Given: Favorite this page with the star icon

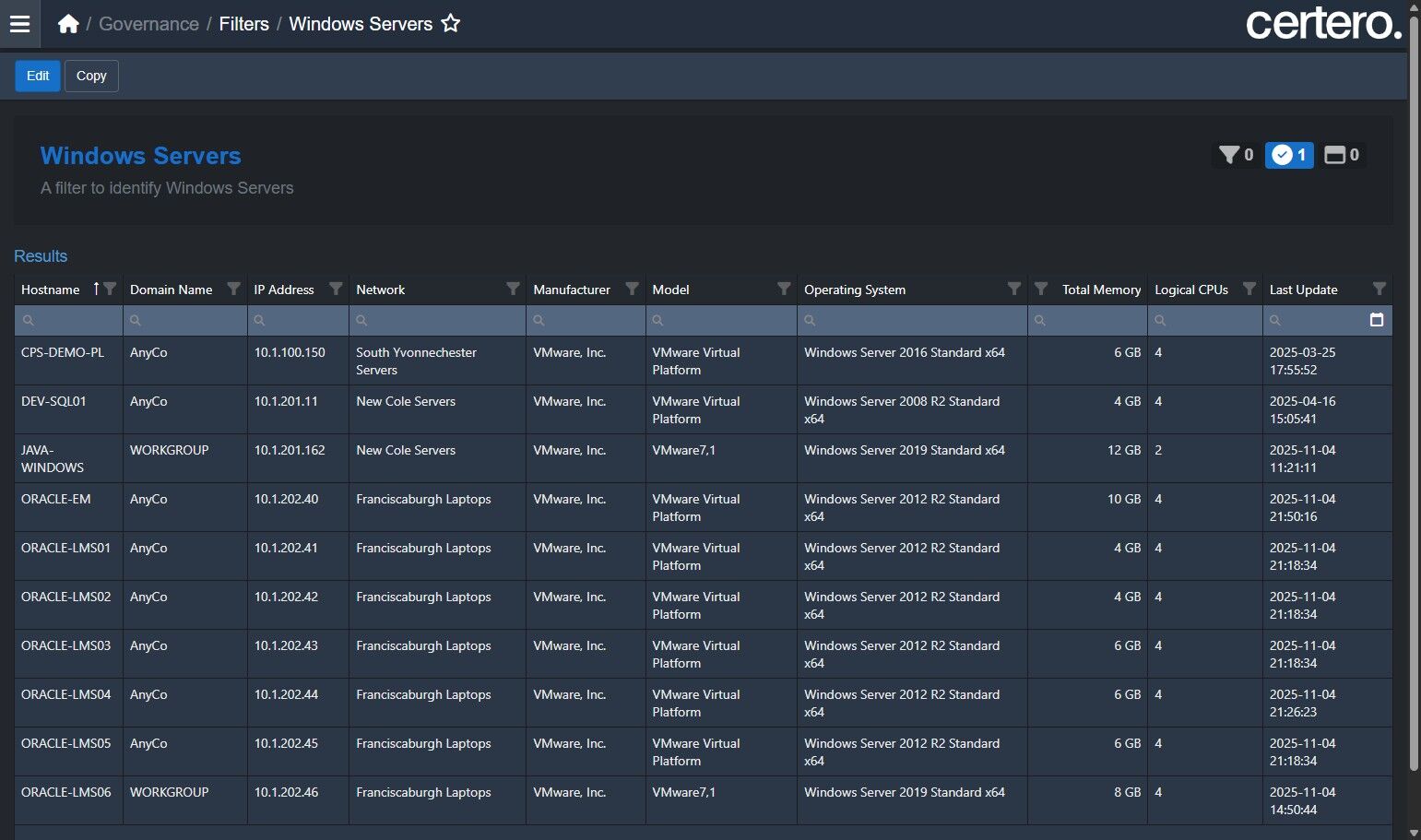Looking at the screenshot, I should [450, 24].
